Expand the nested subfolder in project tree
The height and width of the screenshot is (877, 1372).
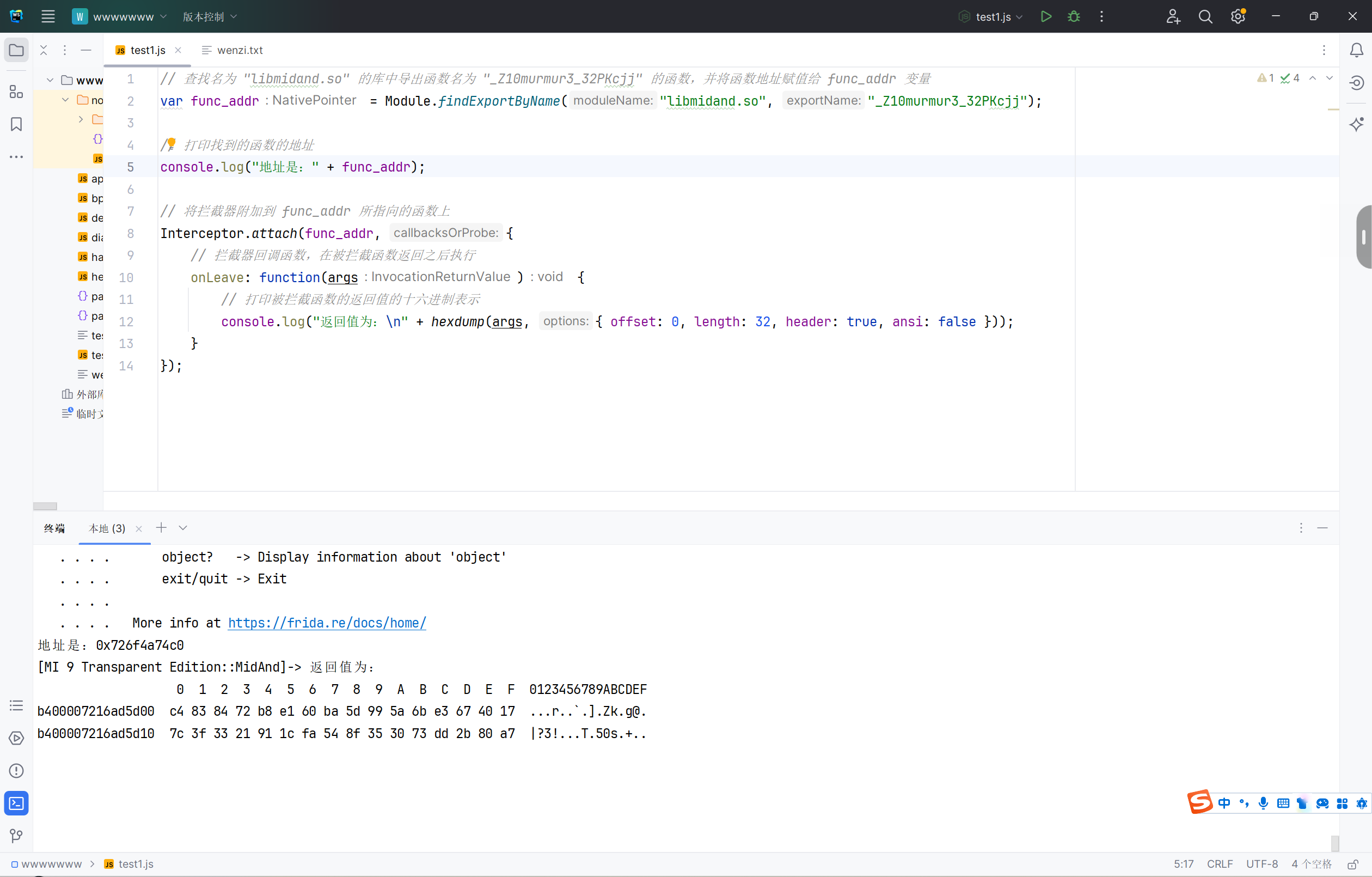pyautogui.click(x=81, y=119)
